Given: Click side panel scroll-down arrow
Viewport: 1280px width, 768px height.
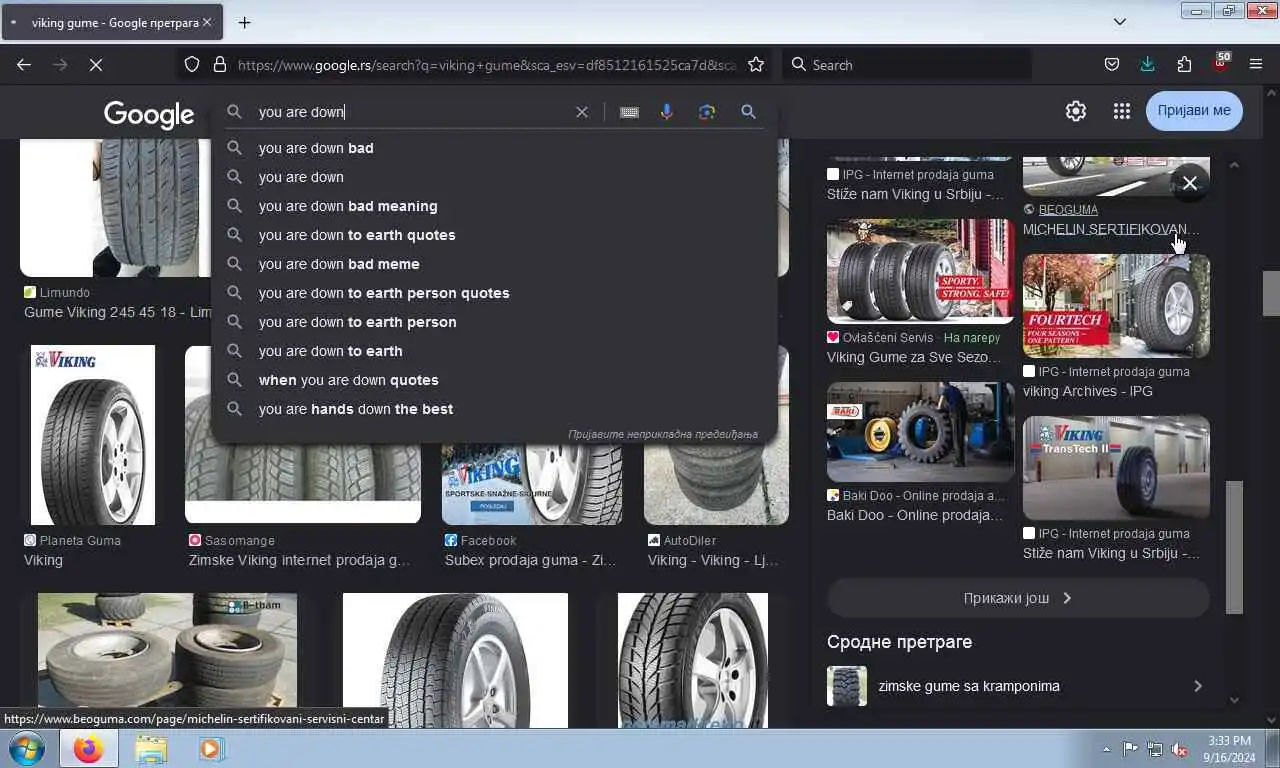Looking at the screenshot, I should tap(1234, 700).
